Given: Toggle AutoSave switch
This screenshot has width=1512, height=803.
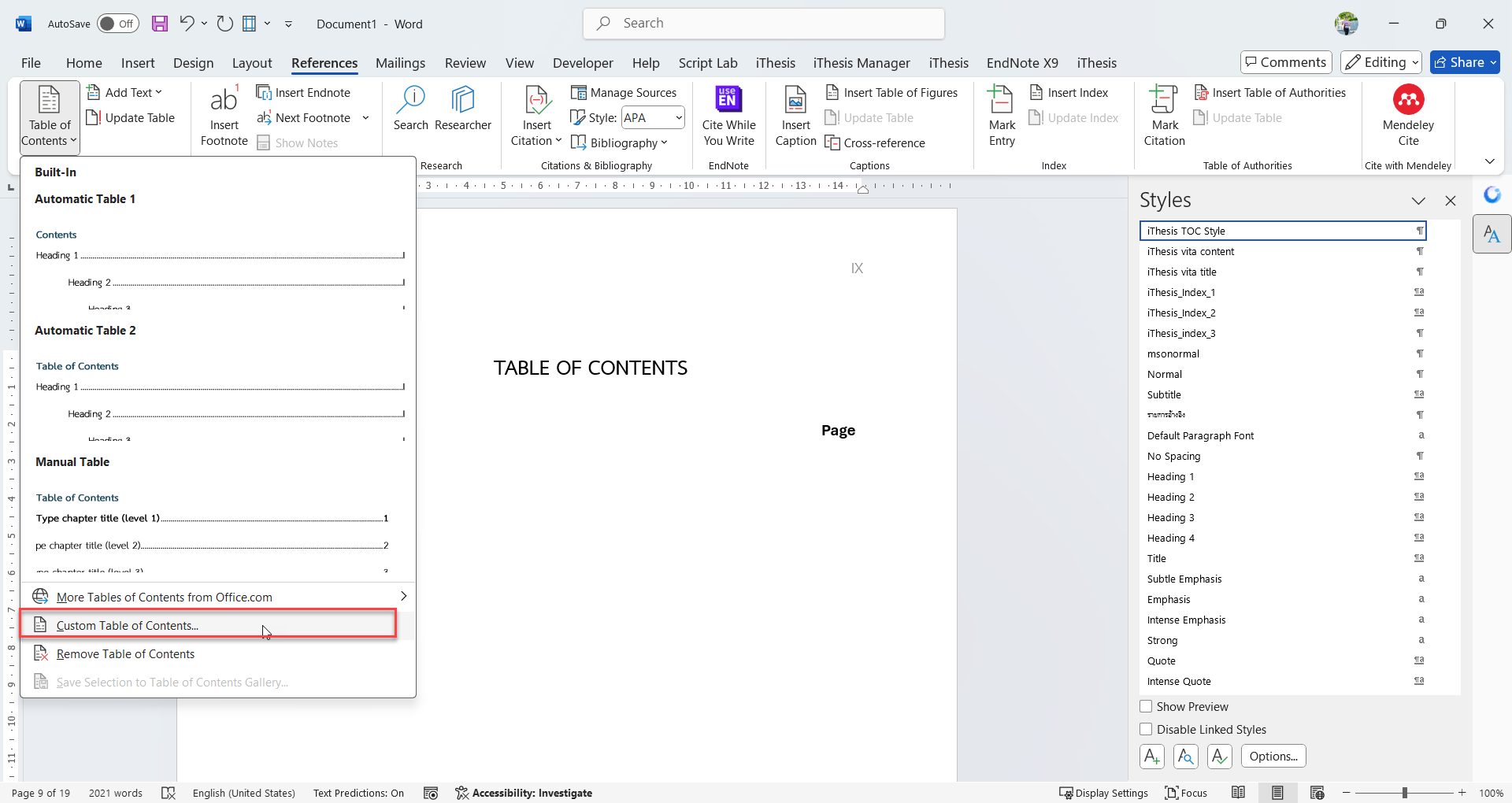Looking at the screenshot, I should [x=118, y=24].
